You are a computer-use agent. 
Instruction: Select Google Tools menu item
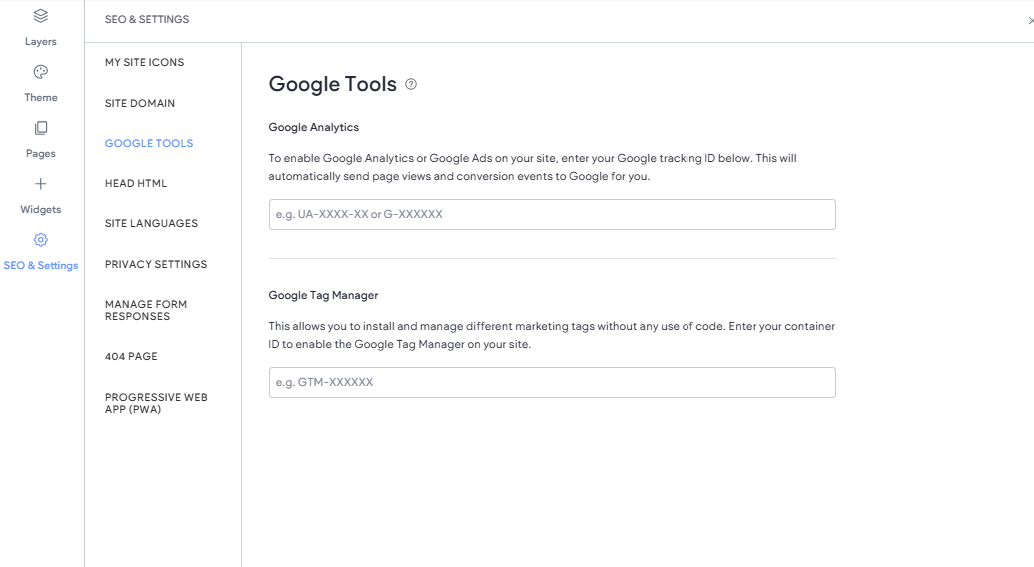tap(149, 144)
